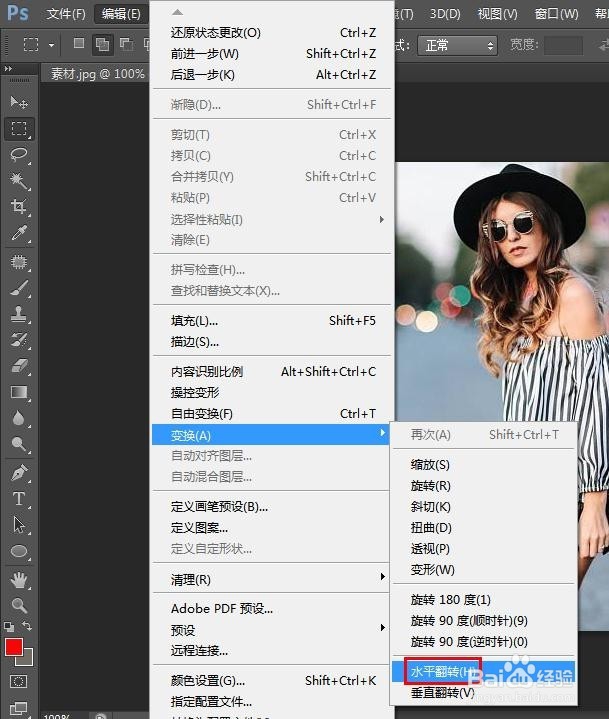The width and height of the screenshot is (609, 719).
Task: Select the Rectangular Marquee tool
Action: click(19, 128)
